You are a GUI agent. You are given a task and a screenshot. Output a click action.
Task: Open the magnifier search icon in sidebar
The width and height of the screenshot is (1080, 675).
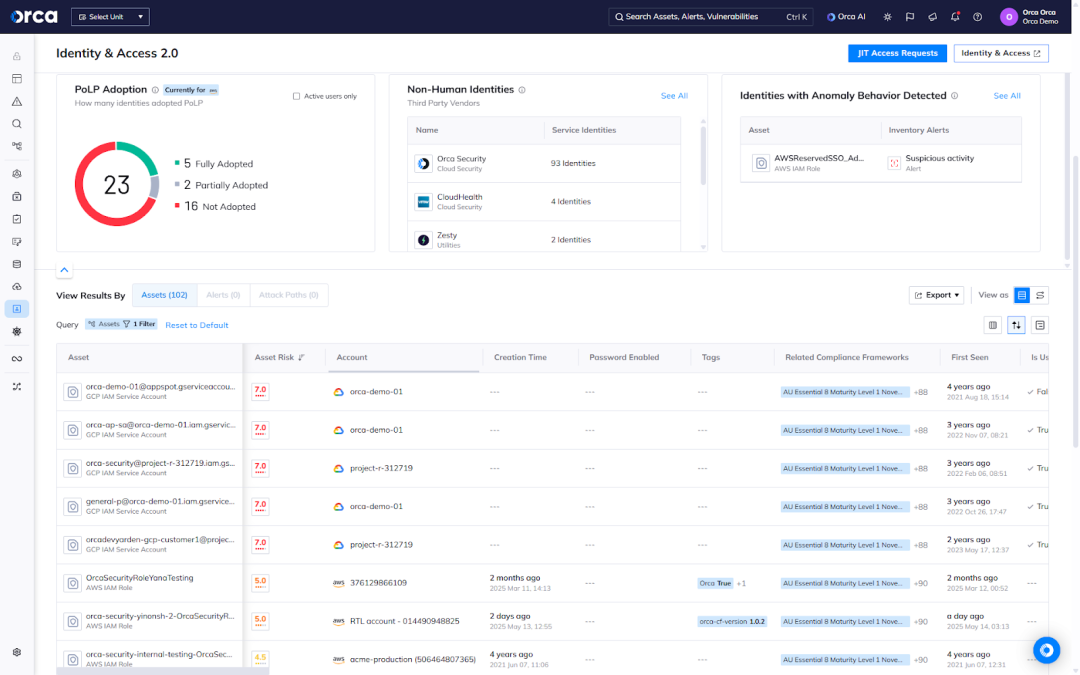[17, 124]
